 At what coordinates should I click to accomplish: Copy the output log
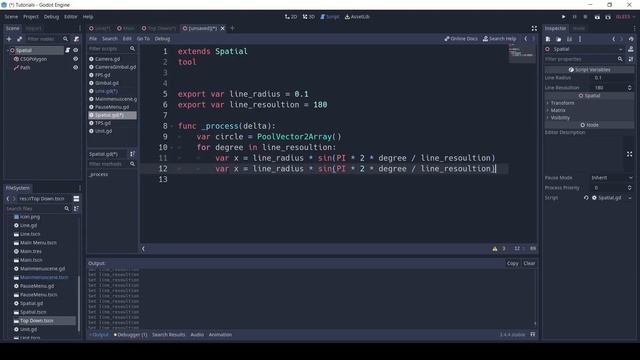[512, 264]
